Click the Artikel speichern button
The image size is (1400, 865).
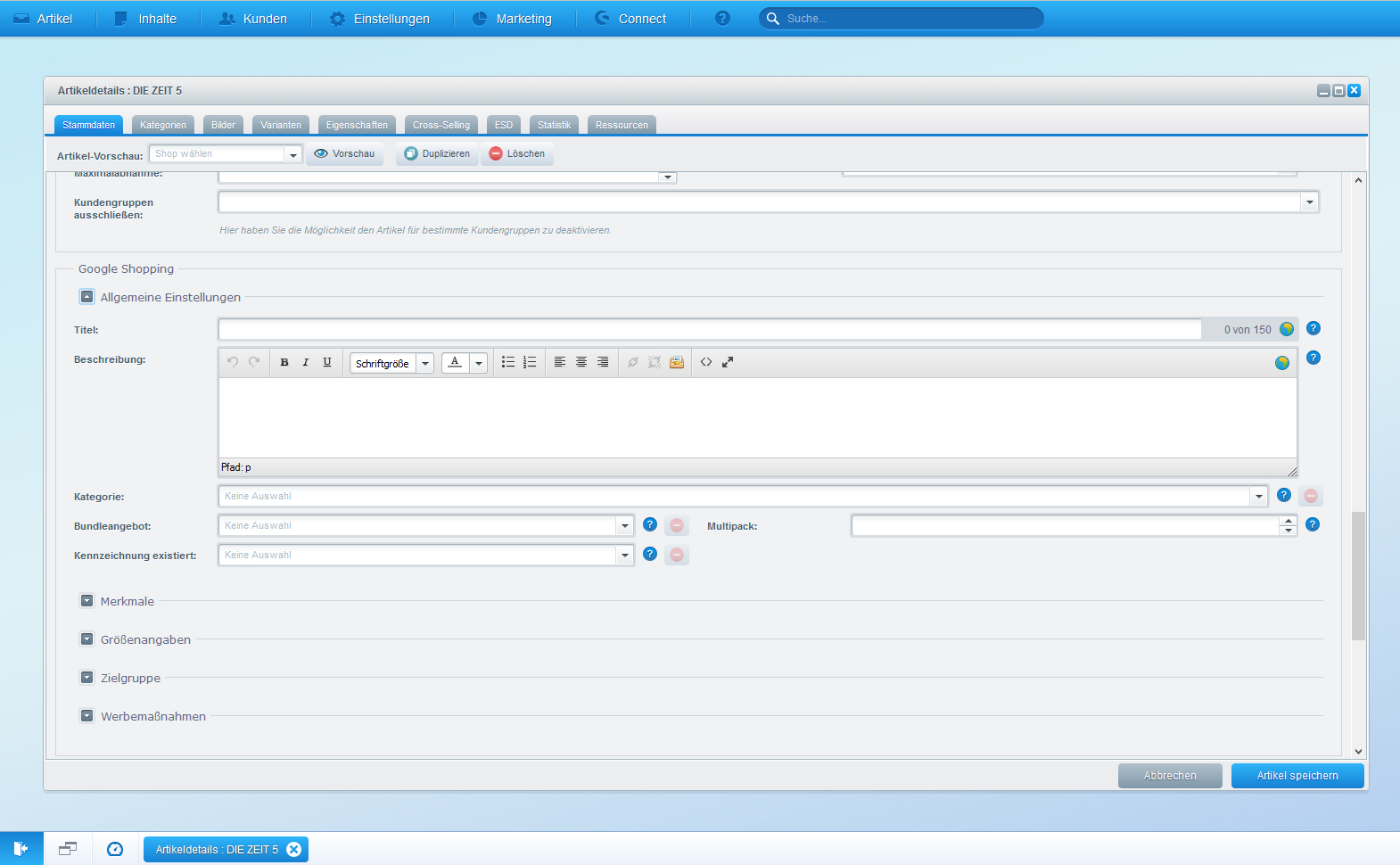pyautogui.click(x=1297, y=776)
